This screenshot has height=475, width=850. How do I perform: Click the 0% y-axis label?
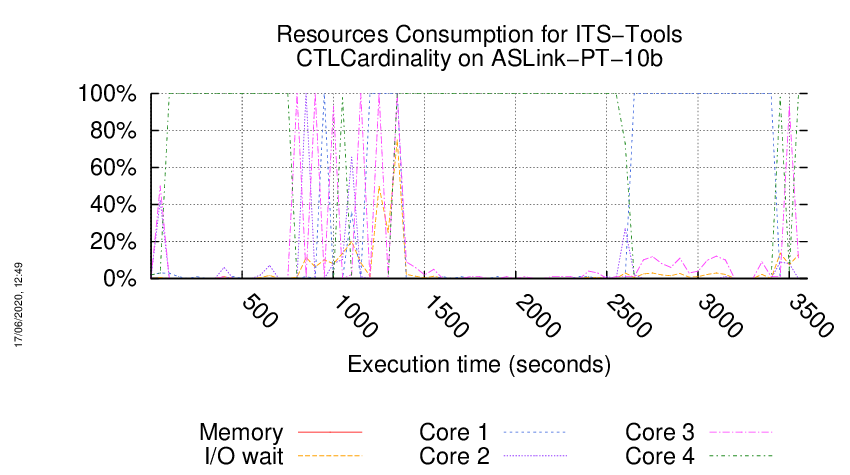119,278
